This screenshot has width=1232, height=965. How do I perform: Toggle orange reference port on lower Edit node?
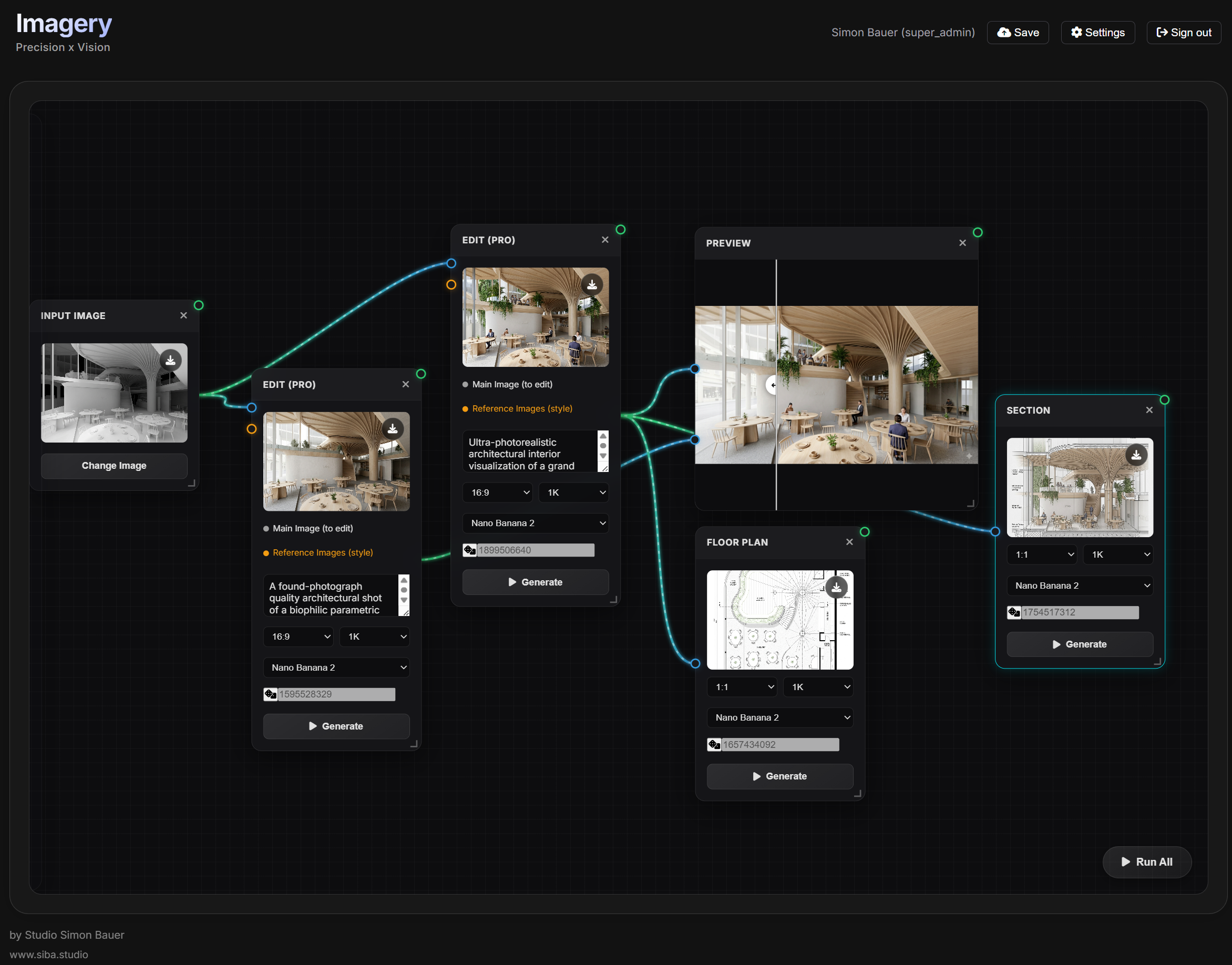[x=252, y=429]
